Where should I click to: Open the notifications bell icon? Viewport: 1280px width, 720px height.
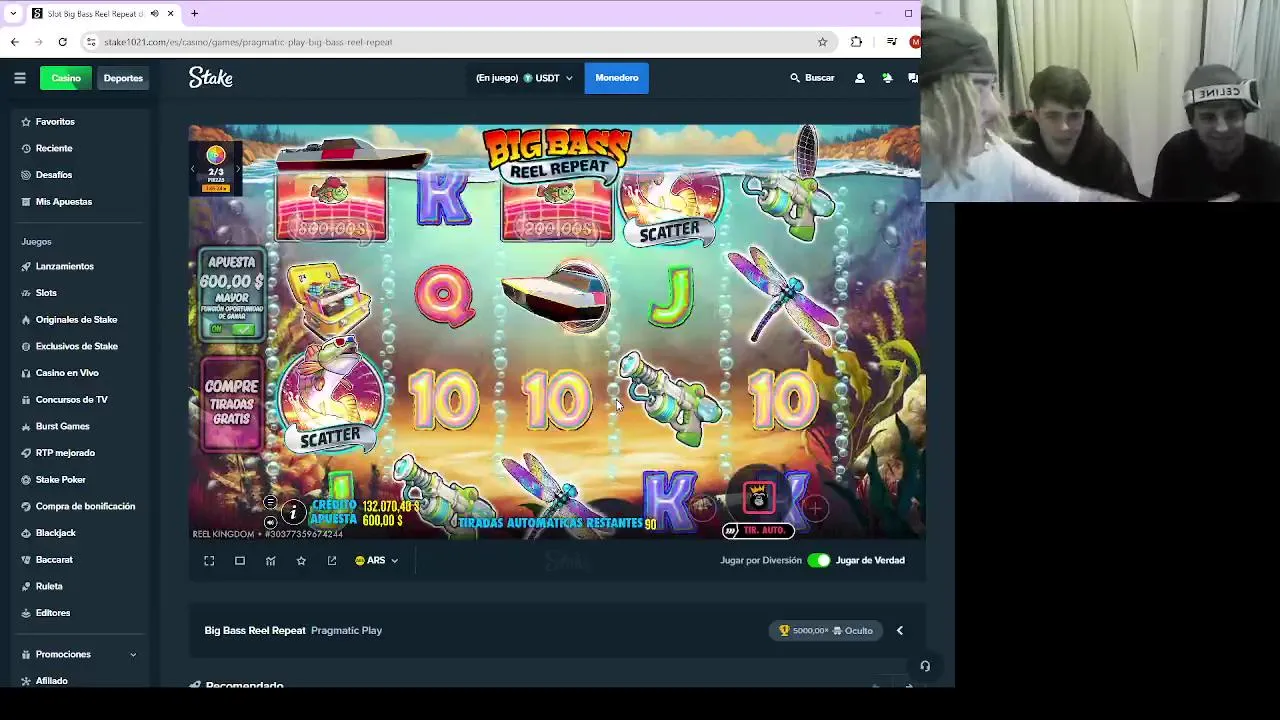886,78
